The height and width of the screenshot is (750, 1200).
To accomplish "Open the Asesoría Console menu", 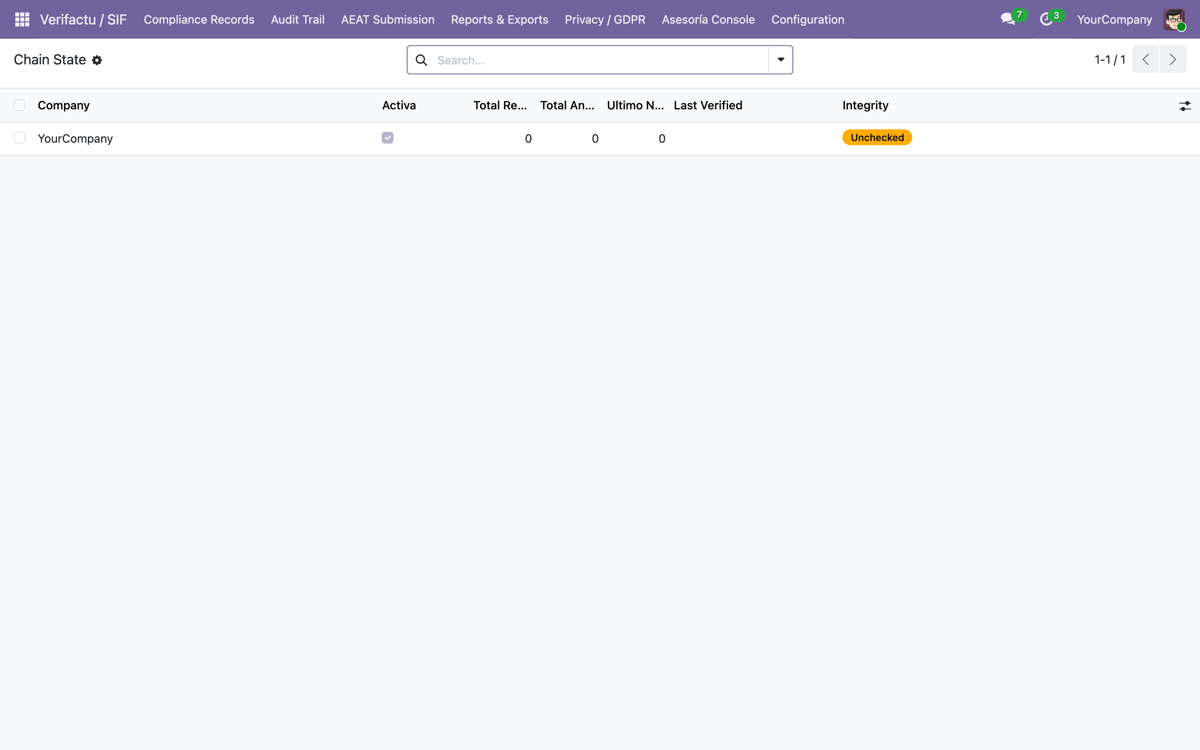I will (x=708, y=19).
